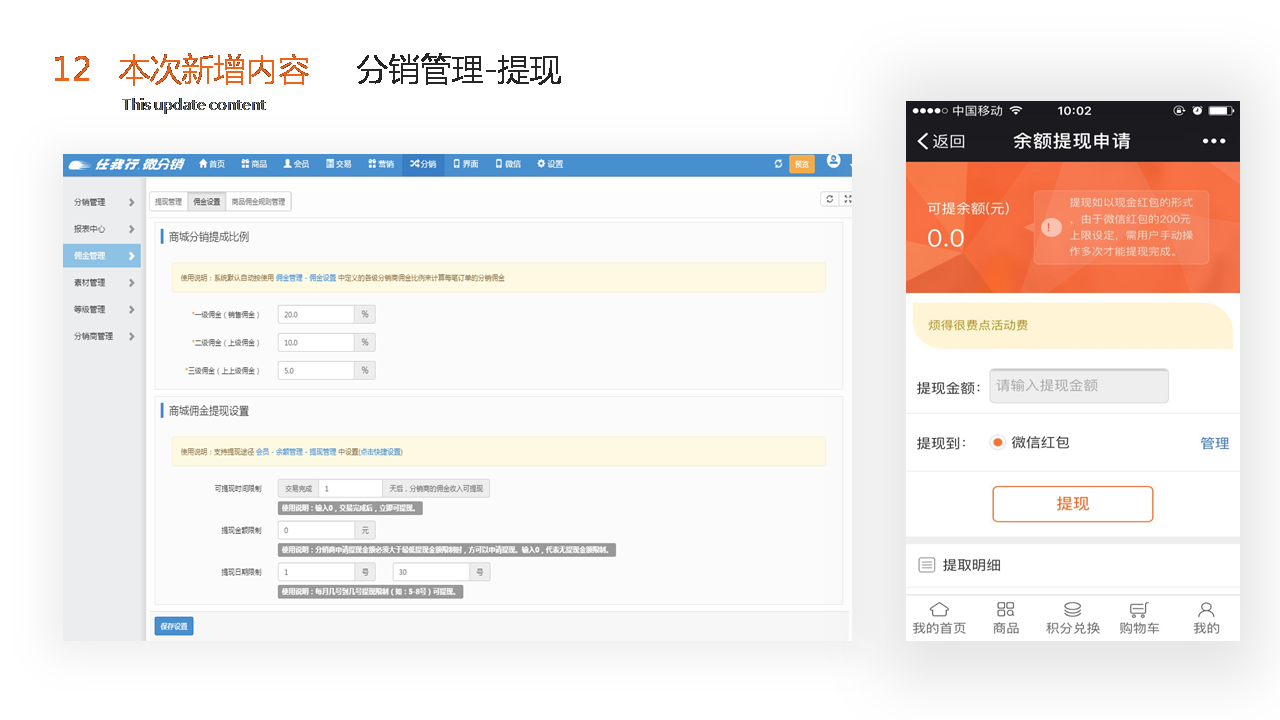Click the 保存设置 button
Screen dimensions: 1280x720
(174, 626)
